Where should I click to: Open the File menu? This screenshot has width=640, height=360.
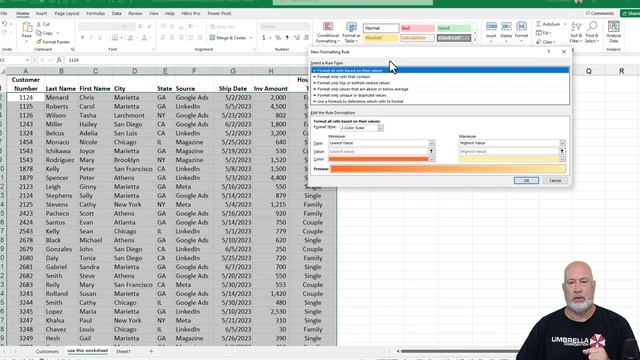tap(4, 13)
